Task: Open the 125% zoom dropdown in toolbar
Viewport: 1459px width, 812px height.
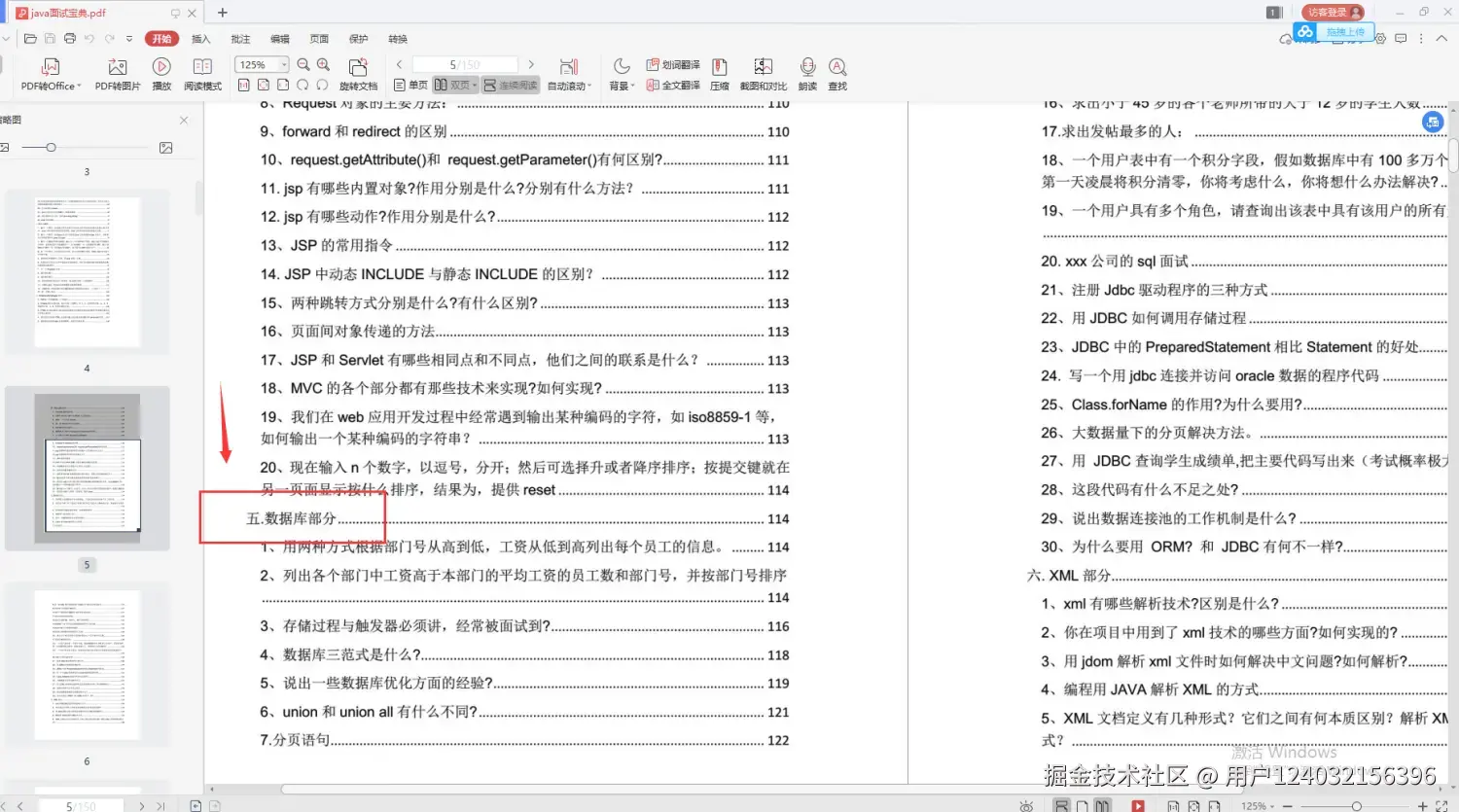Action: tap(284, 64)
